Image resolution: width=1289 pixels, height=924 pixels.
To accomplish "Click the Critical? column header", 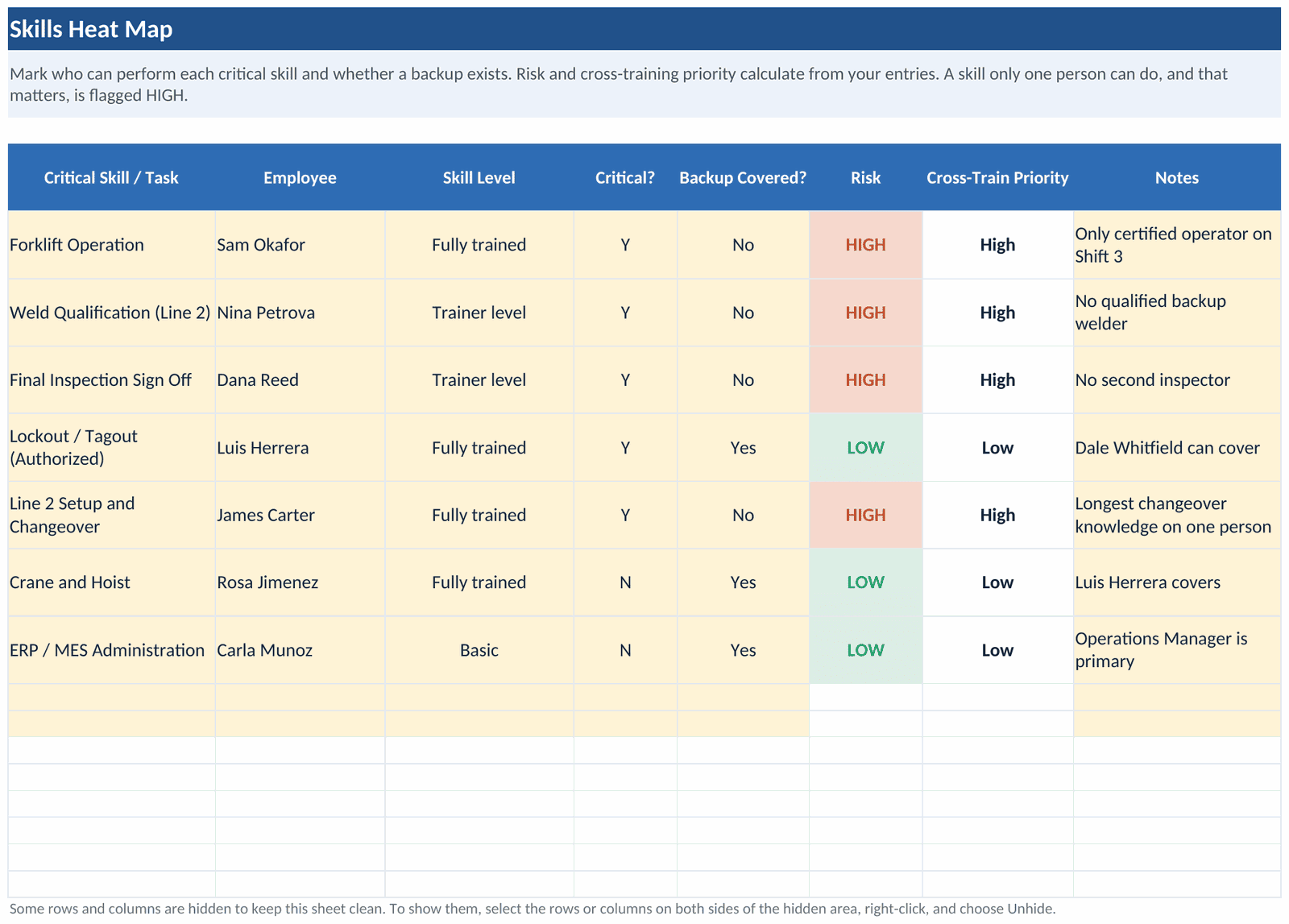I will click(625, 177).
